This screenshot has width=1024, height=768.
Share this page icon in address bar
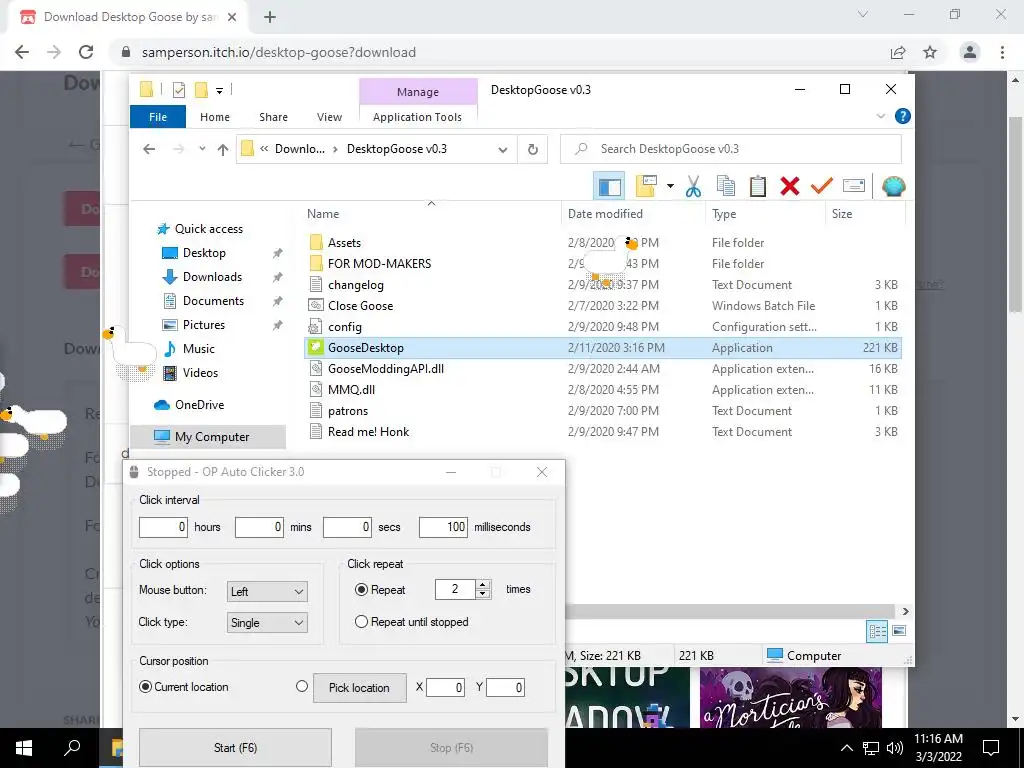pos(898,52)
